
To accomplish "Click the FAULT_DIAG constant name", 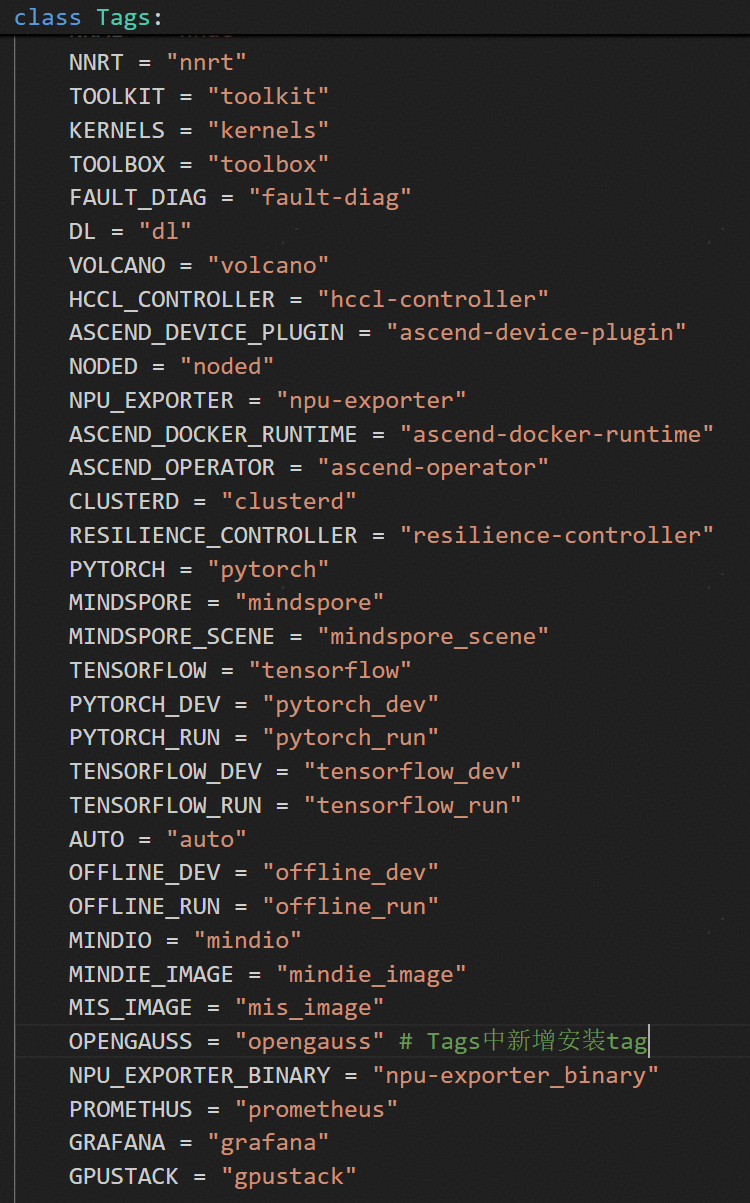I will 138,197.
